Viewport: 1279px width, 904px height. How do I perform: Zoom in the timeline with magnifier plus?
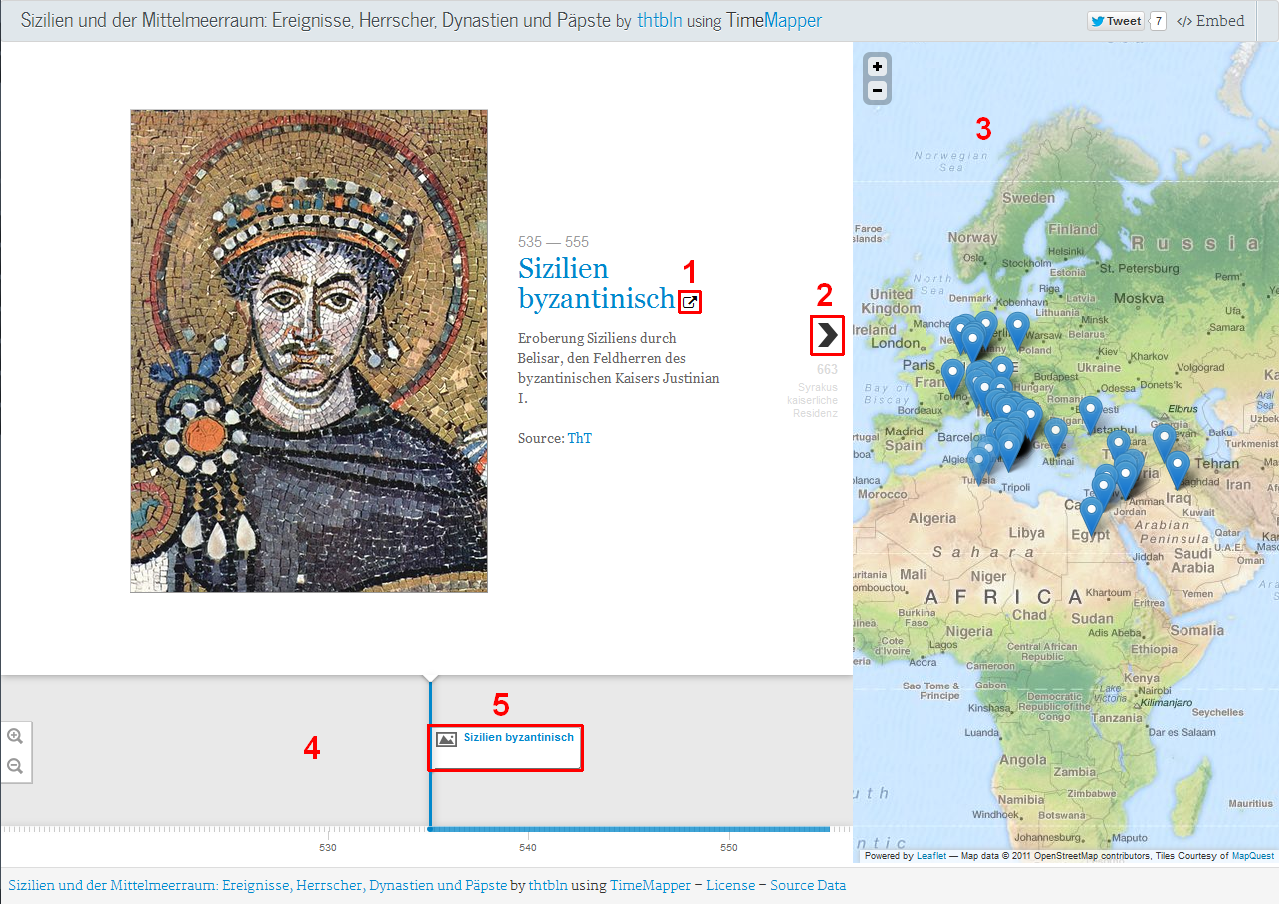15,736
